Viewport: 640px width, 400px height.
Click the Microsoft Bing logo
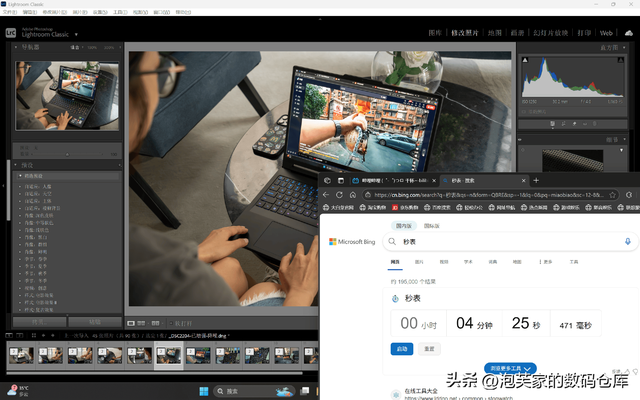pyautogui.click(x=352, y=242)
